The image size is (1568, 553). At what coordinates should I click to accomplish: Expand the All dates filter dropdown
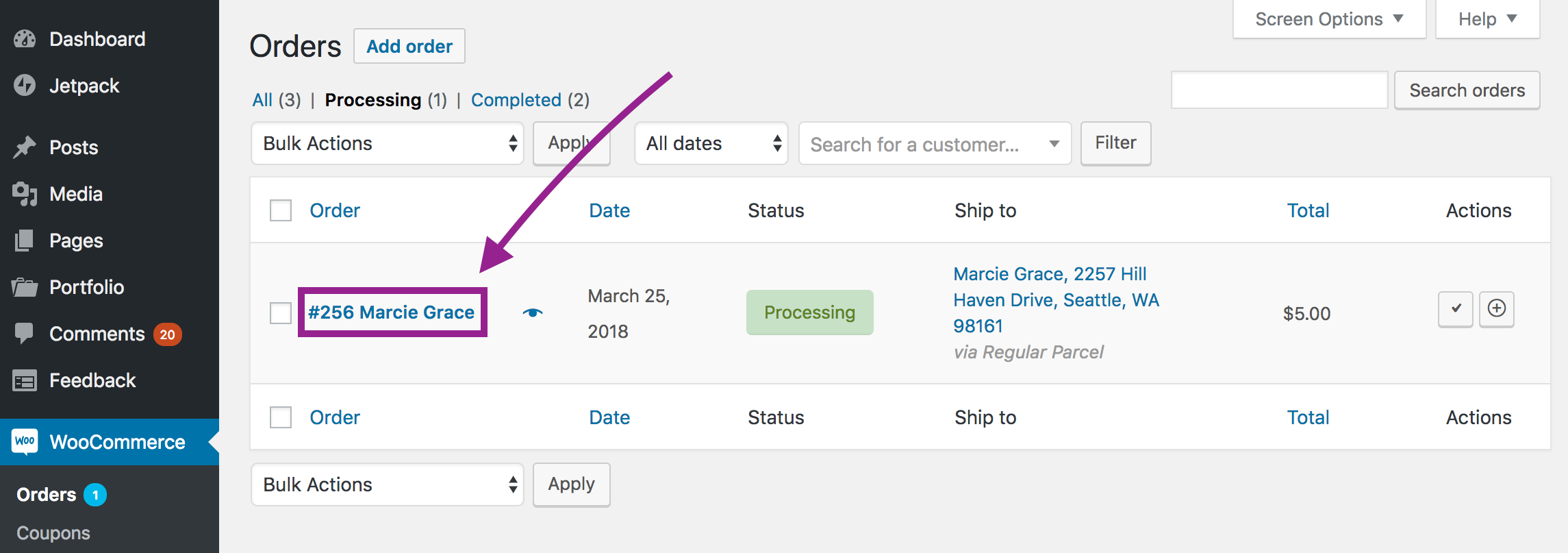[x=711, y=143]
